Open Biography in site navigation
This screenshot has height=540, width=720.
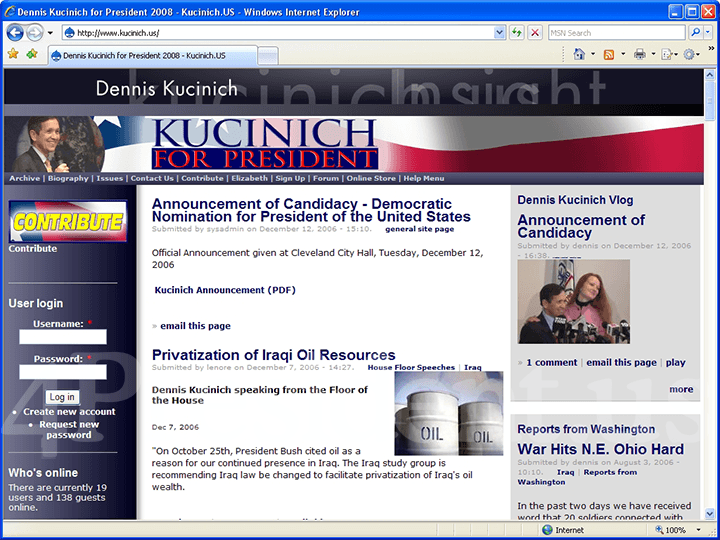pyautogui.click(x=68, y=178)
